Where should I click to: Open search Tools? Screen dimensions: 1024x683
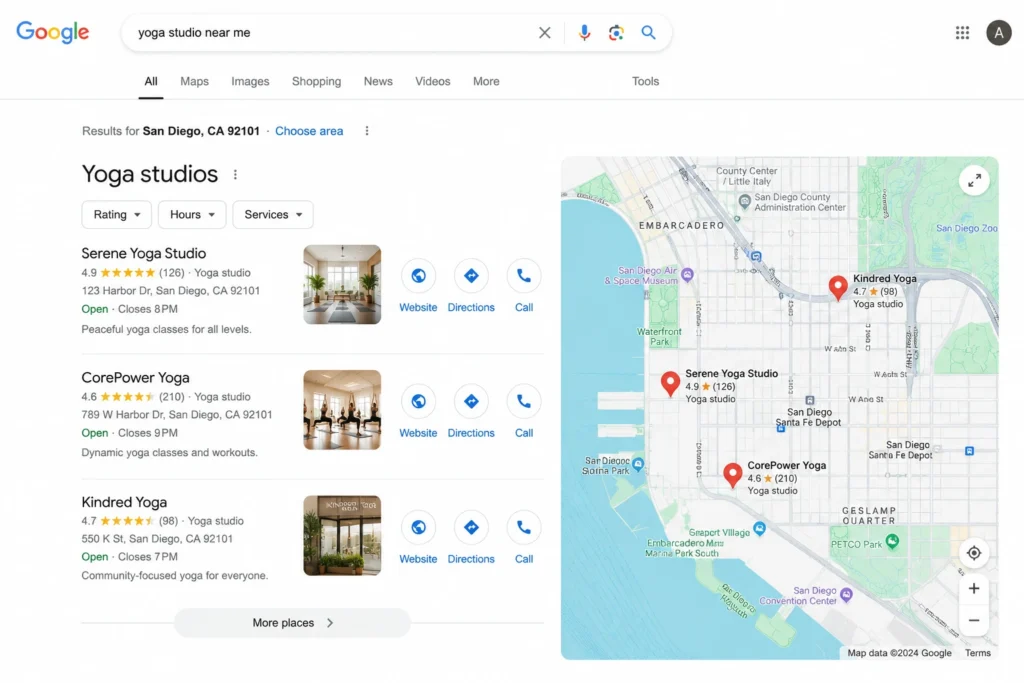pos(645,82)
